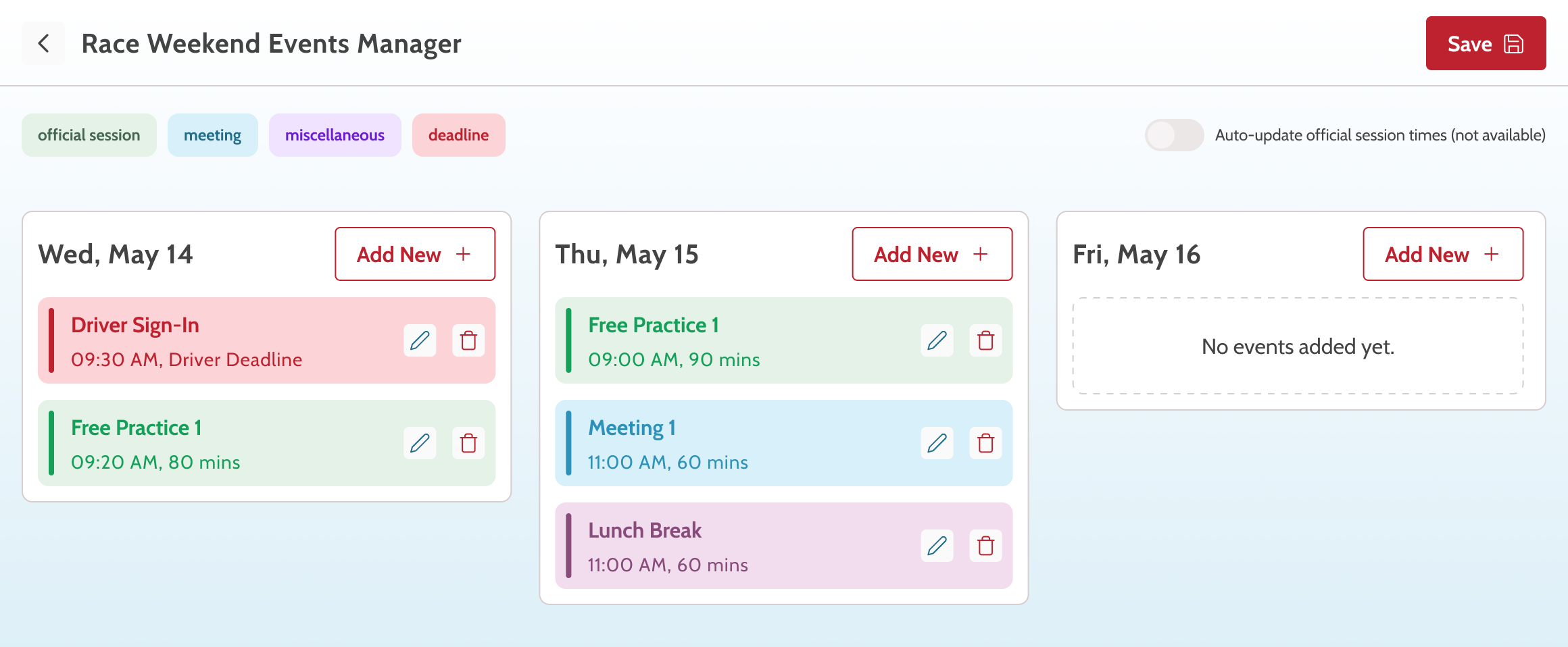Add new event to Thu, May 15

(x=932, y=254)
